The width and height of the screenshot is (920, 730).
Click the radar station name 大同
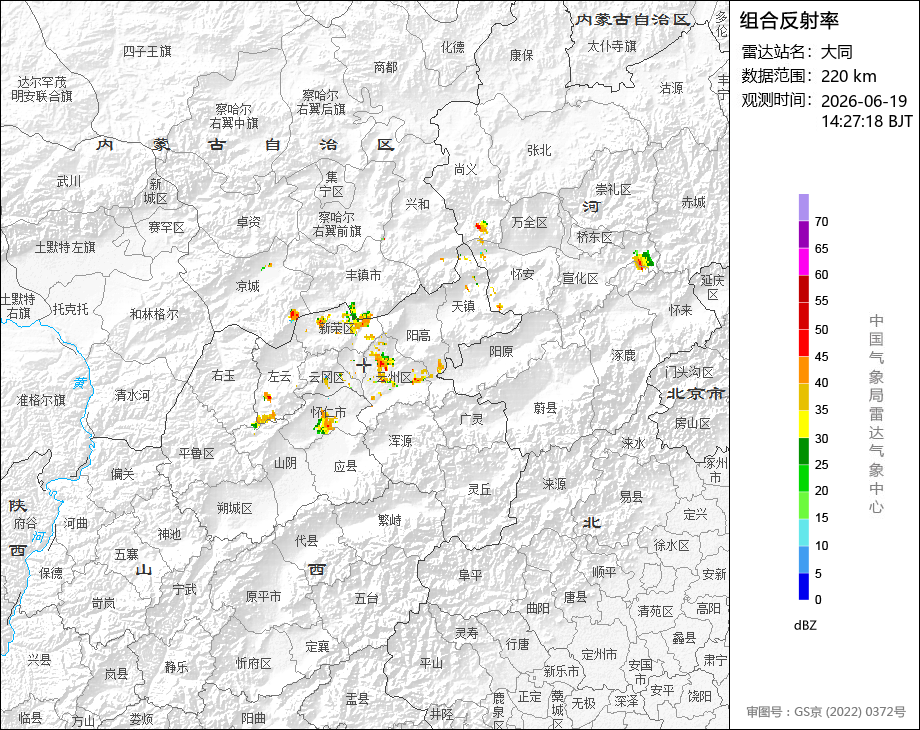tap(837, 52)
